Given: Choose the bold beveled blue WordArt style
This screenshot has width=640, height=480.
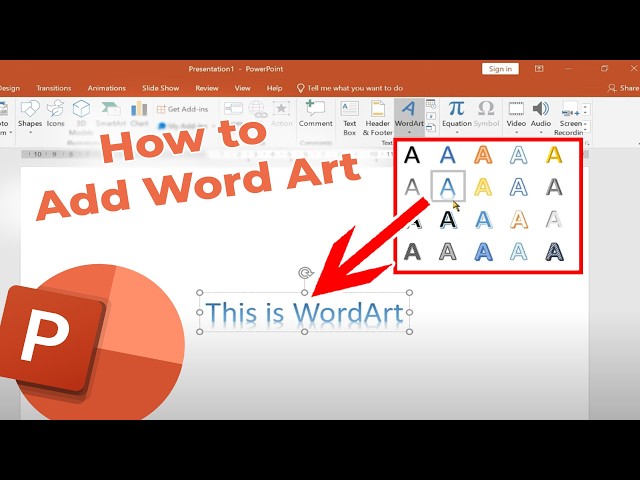Looking at the screenshot, I should point(483,251).
